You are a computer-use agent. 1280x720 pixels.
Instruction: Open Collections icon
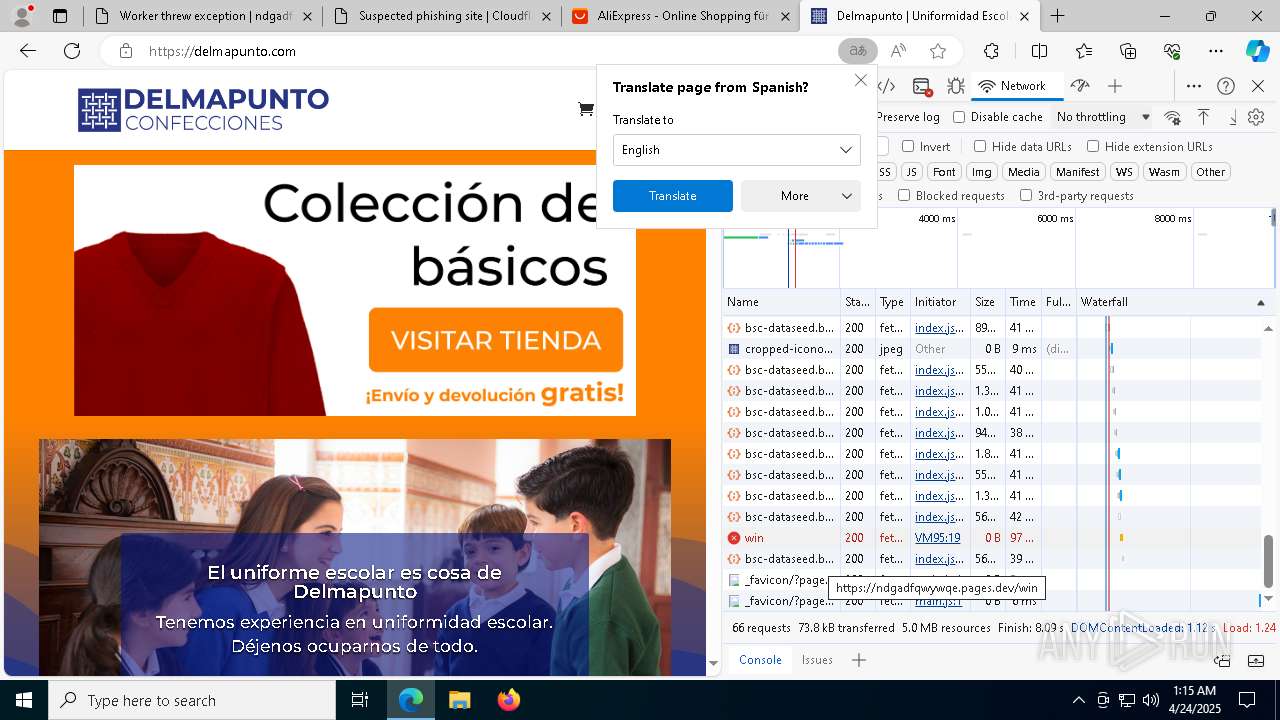[x=1128, y=51]
